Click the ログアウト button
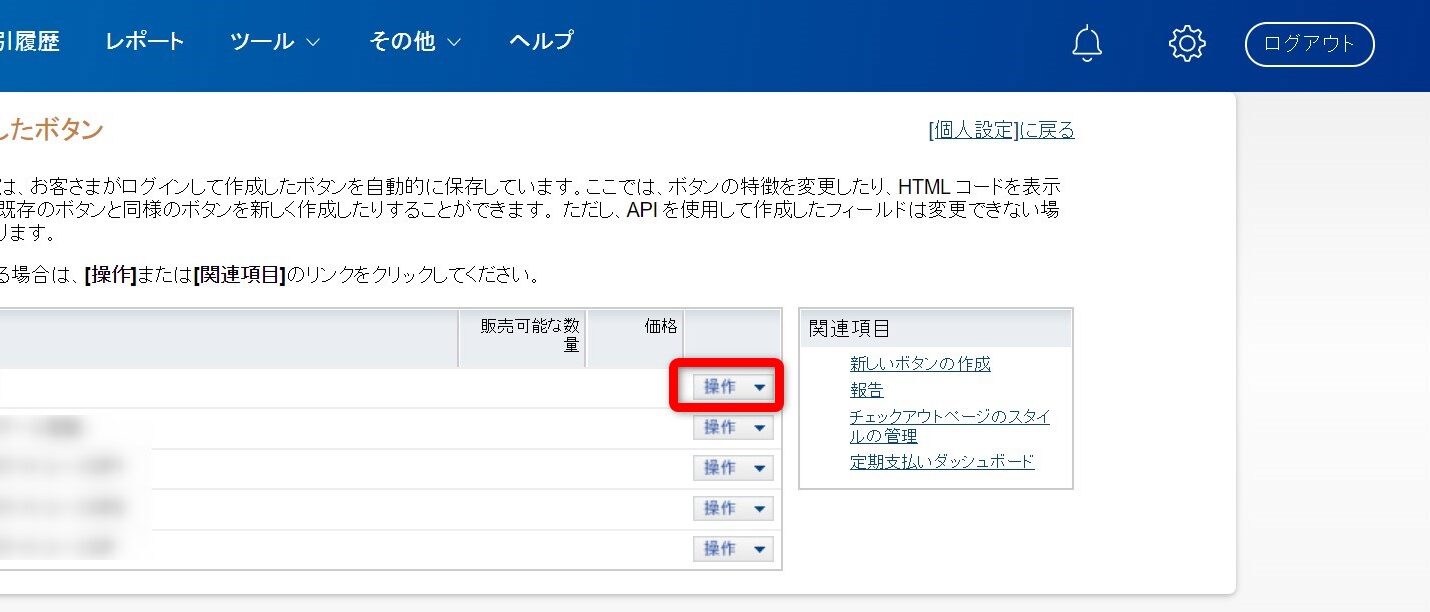Screen dimensions: 1430x612 click(x=1309, y=44)
